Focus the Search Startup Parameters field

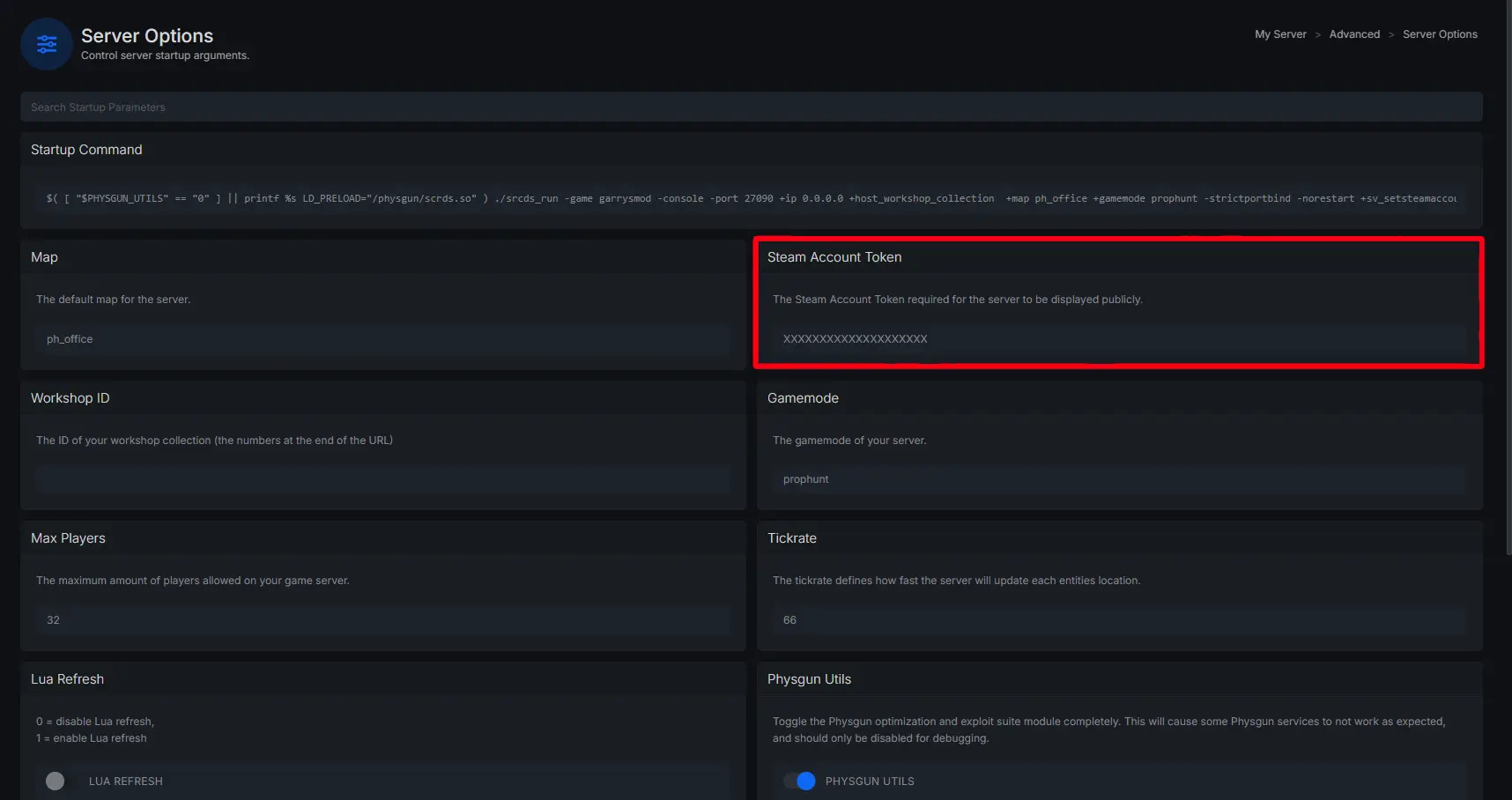click(751, 107)
